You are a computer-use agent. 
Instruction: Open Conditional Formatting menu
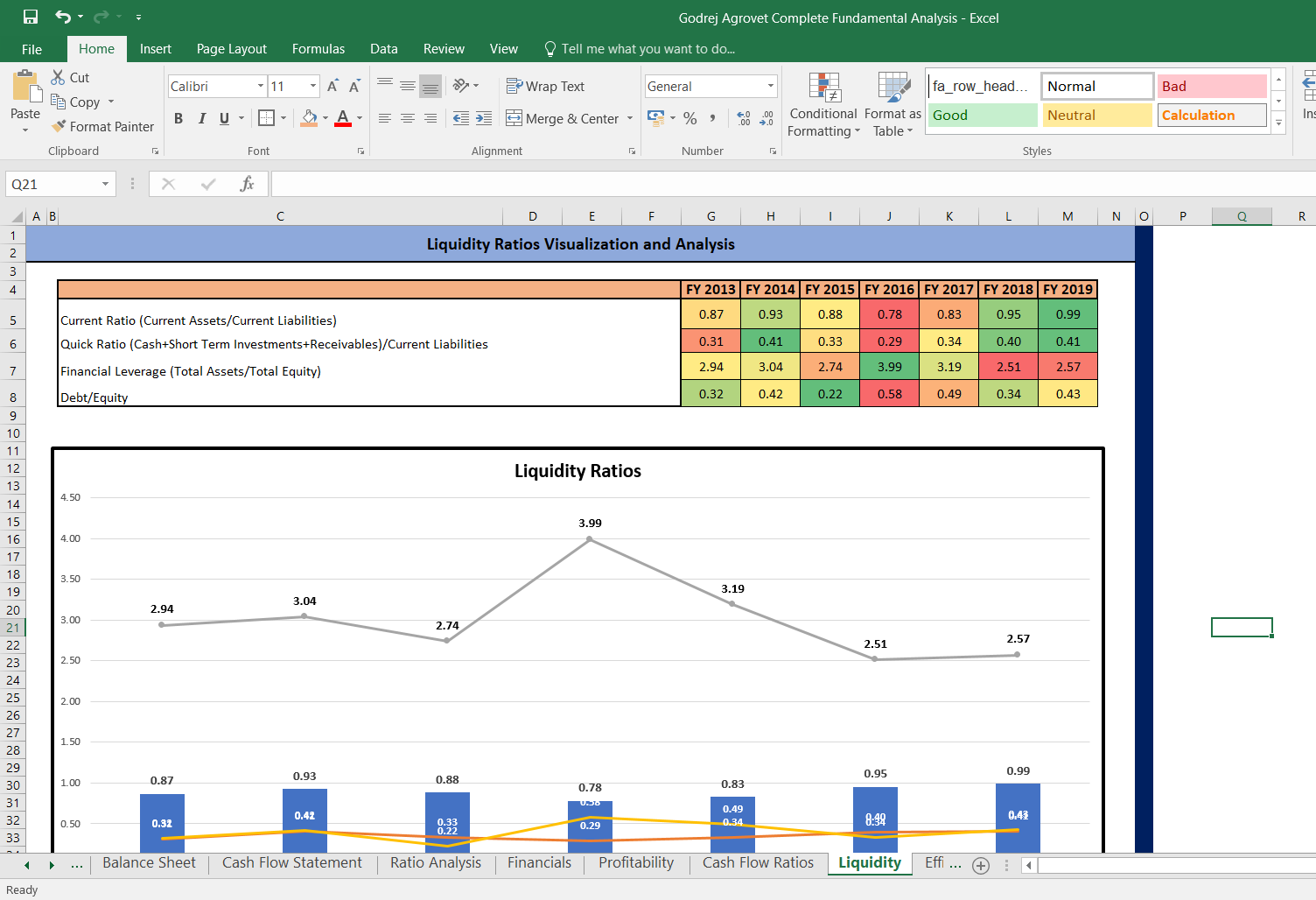(x=823, y=105)
